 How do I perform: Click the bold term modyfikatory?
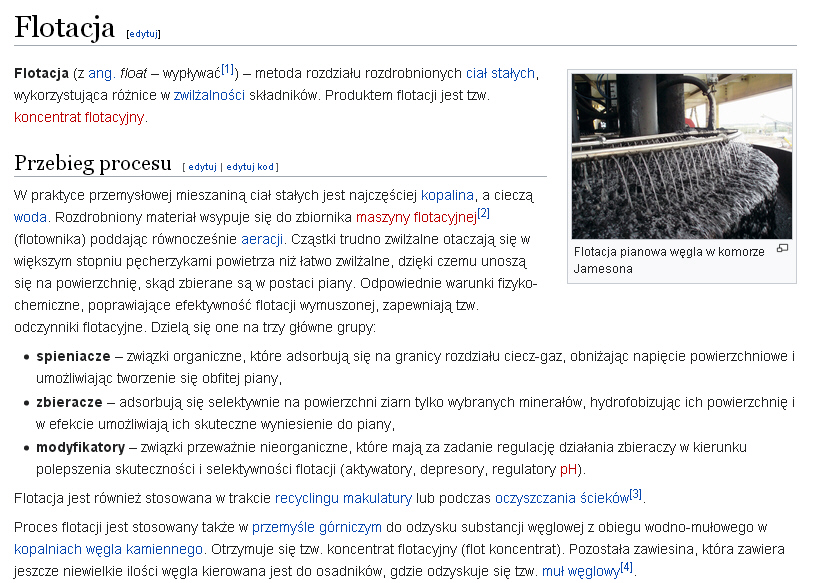[81, 448]
